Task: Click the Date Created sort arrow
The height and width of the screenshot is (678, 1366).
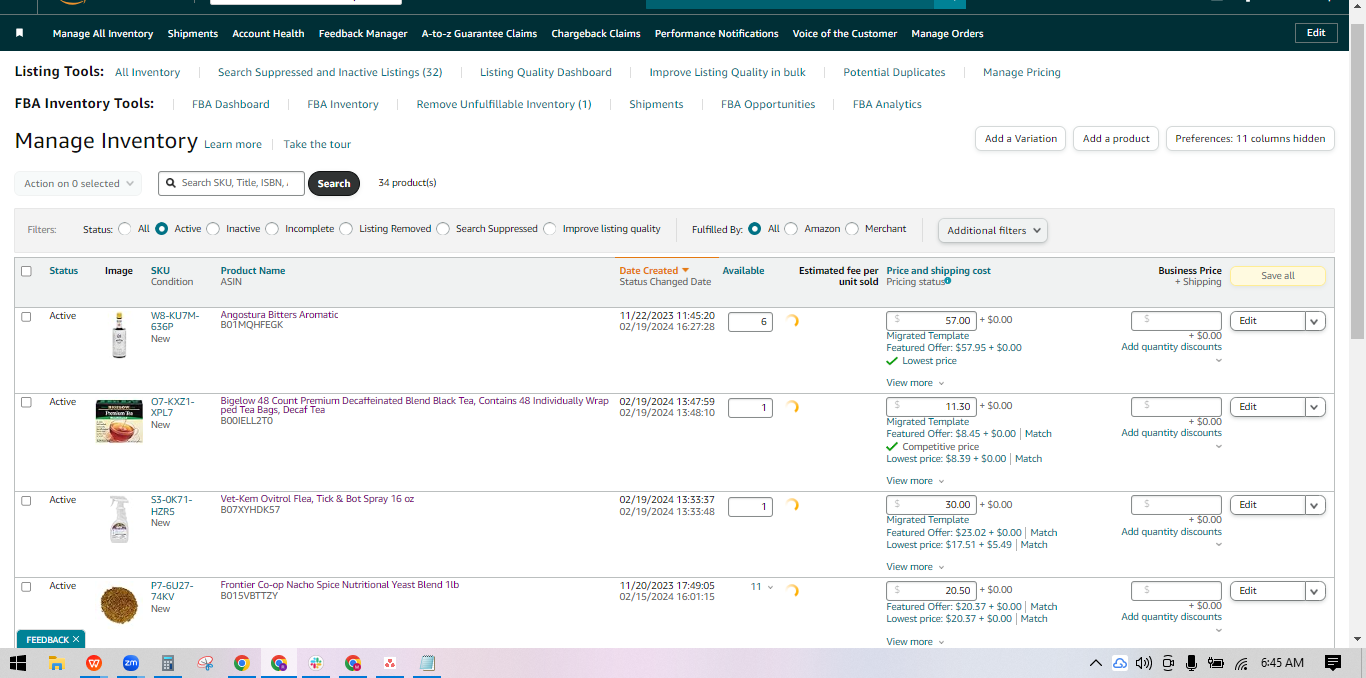Action: point(685,270)
